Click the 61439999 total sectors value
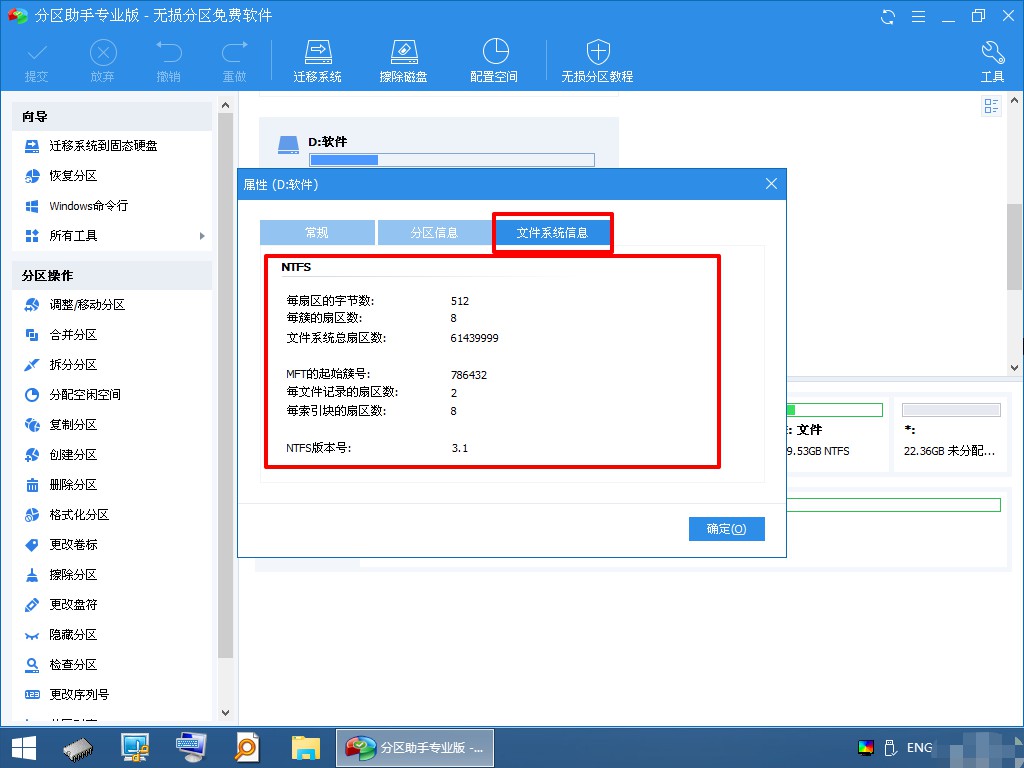1024x768 pixels. pos(474,338)
